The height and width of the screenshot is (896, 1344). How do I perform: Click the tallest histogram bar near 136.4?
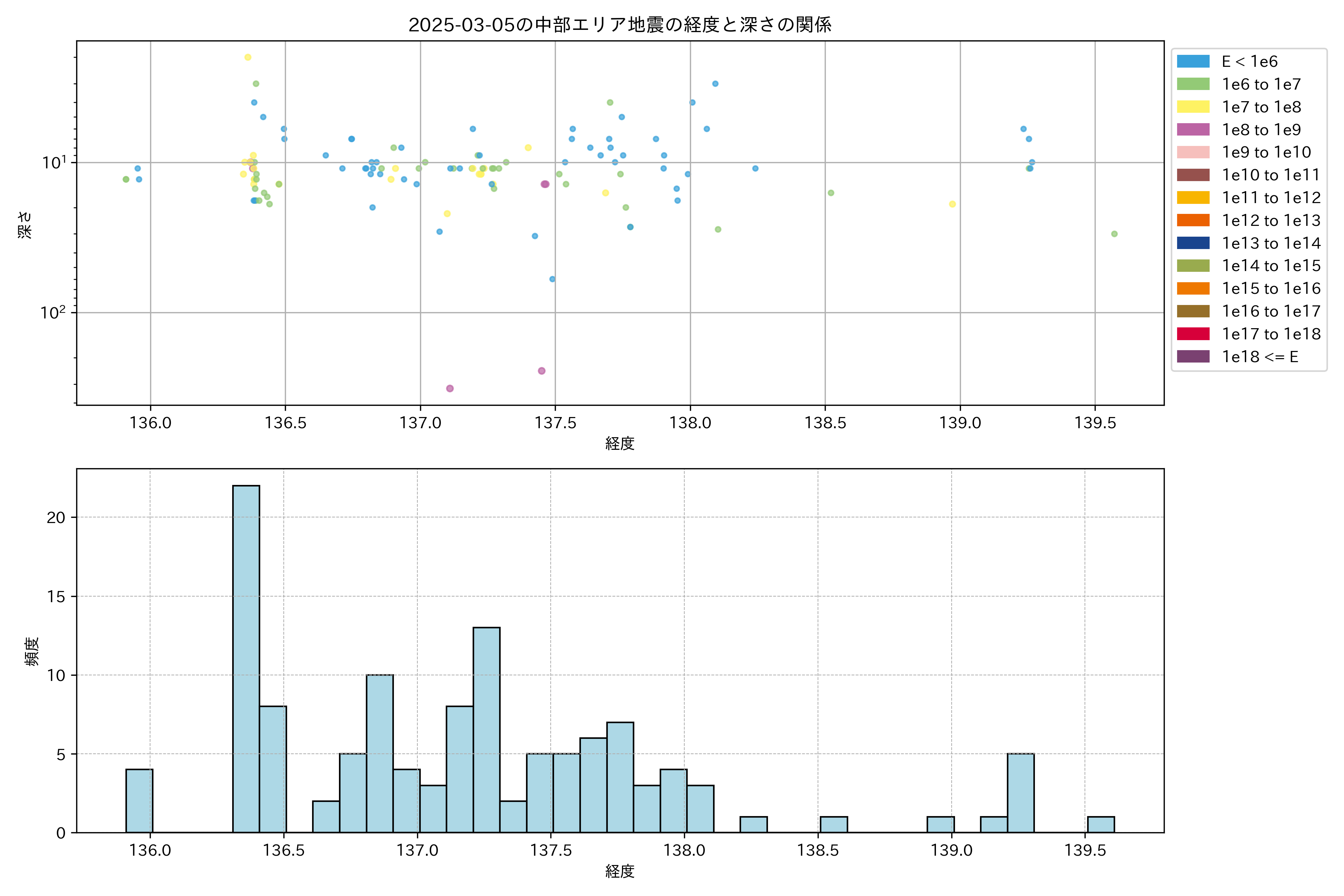pos(246,658)
